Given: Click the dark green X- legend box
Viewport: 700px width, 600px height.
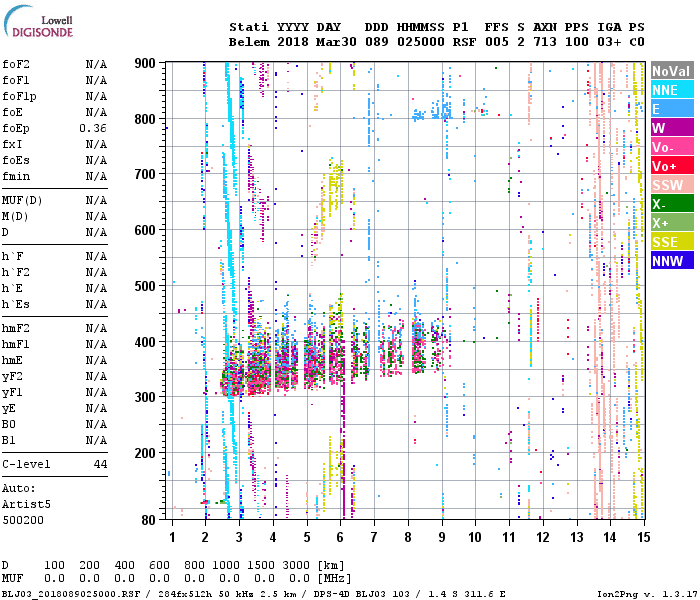Looking at the screenshot, I should (x=672, y=204).
